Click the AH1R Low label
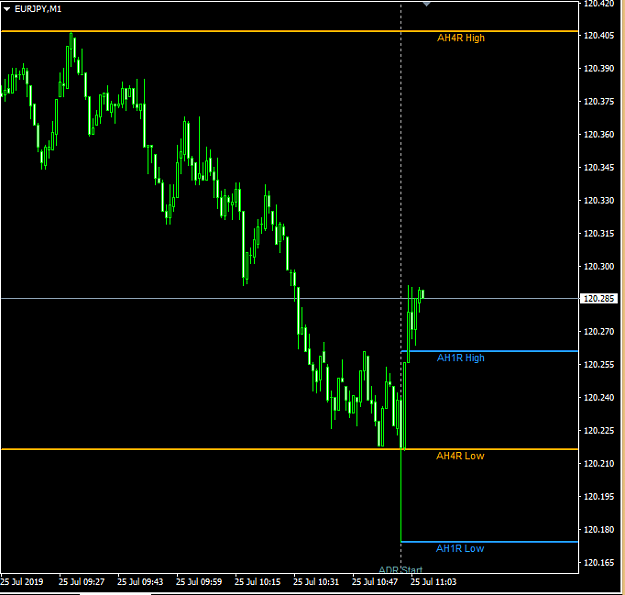This screenshot has width=625, height=595. tap(460, 549)
